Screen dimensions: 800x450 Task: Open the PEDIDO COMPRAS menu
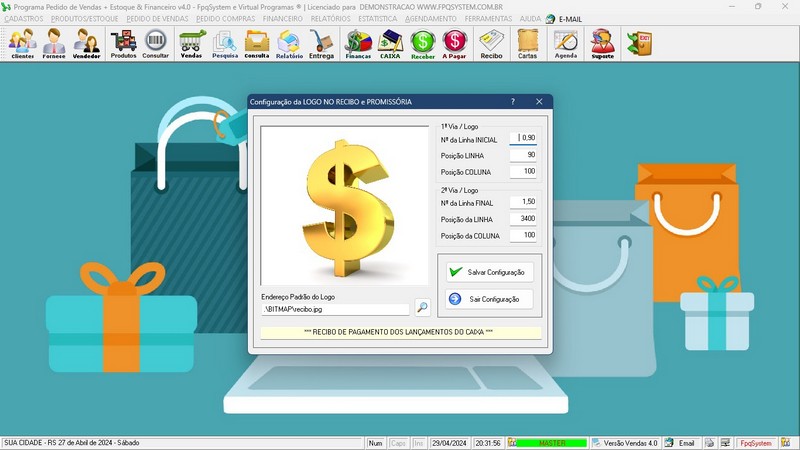(226, 19)
